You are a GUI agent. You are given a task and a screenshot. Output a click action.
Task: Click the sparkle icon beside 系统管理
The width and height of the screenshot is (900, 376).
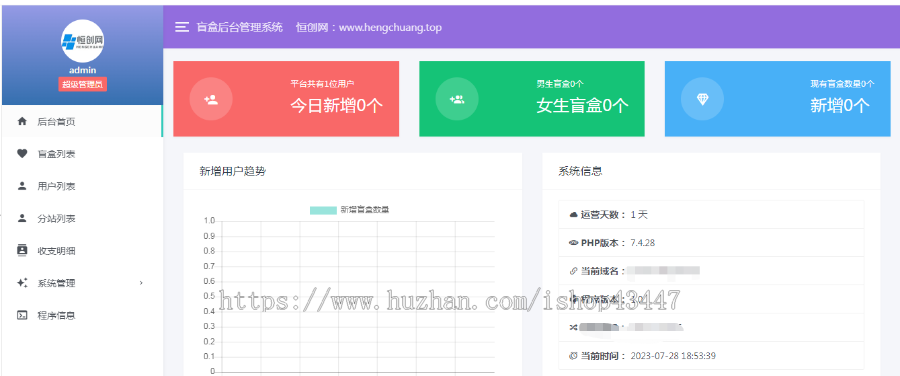click(22, 282)
